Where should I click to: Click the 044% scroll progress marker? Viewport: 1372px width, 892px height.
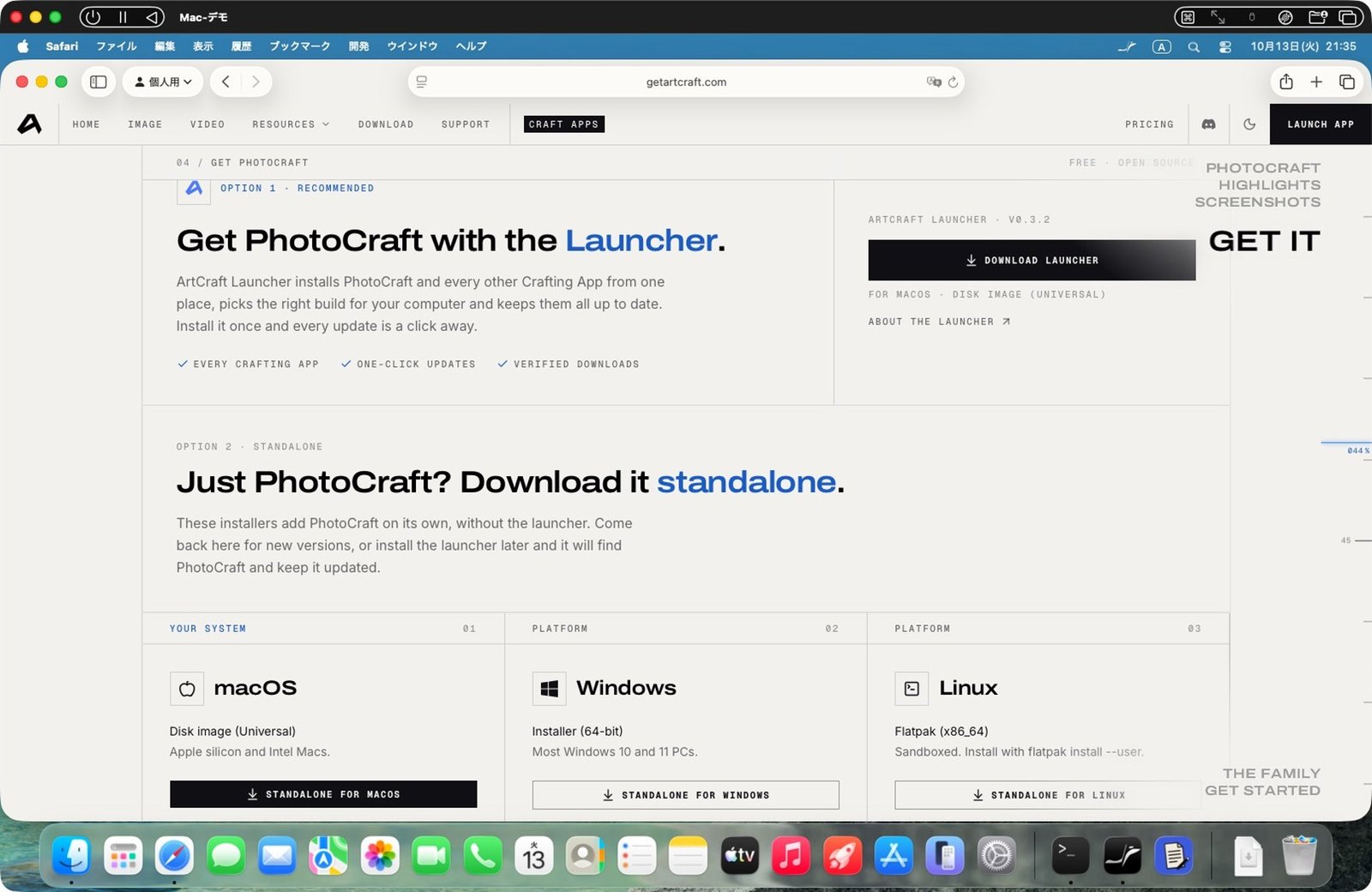pyautogui.click(x=1357, y=450)
